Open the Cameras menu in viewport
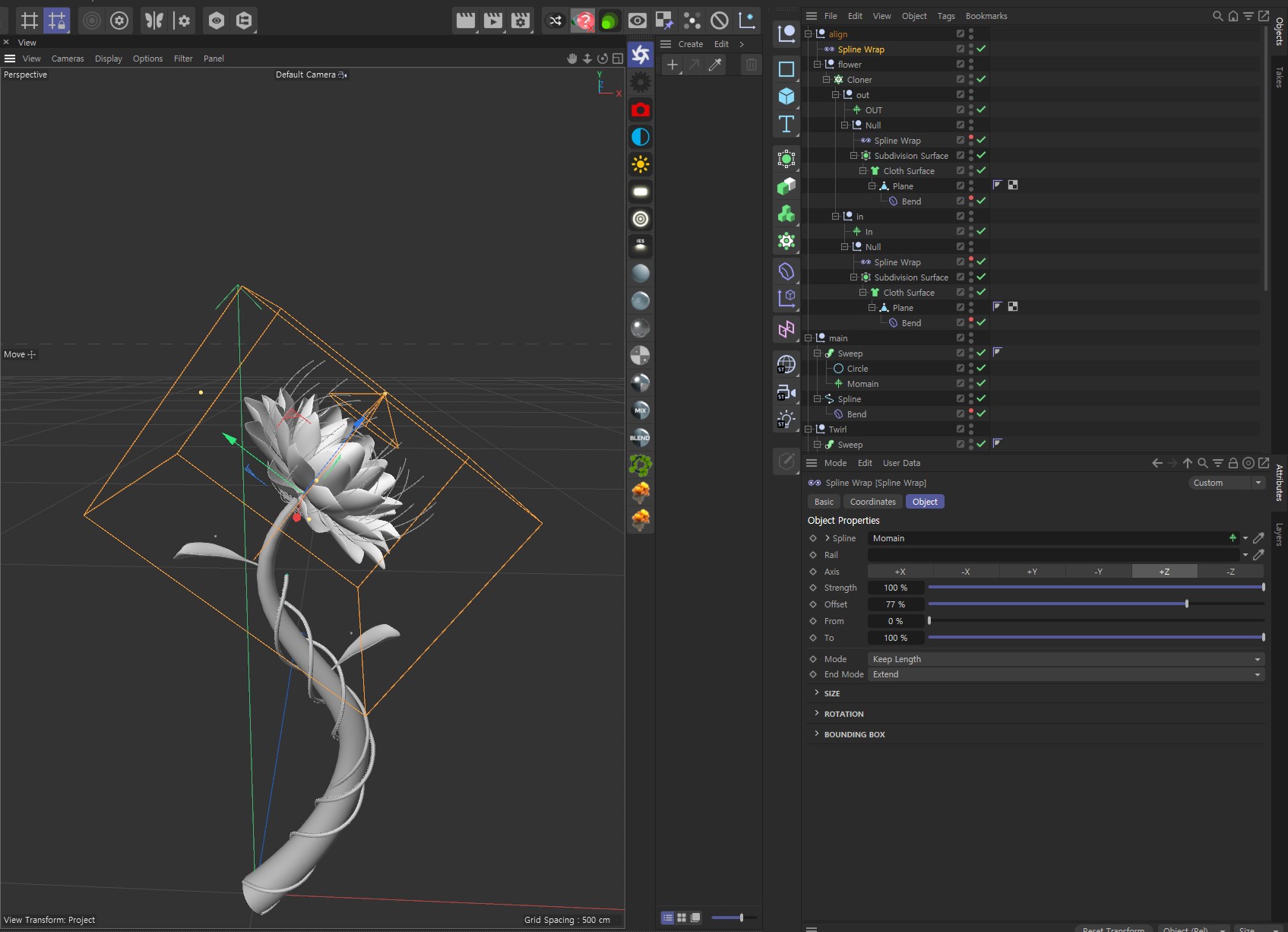 [x=68, y=59]
